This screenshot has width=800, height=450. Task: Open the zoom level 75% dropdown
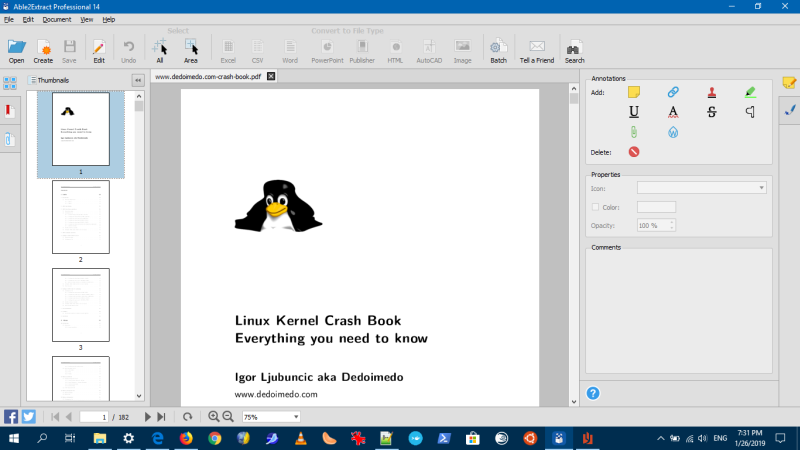296,416
